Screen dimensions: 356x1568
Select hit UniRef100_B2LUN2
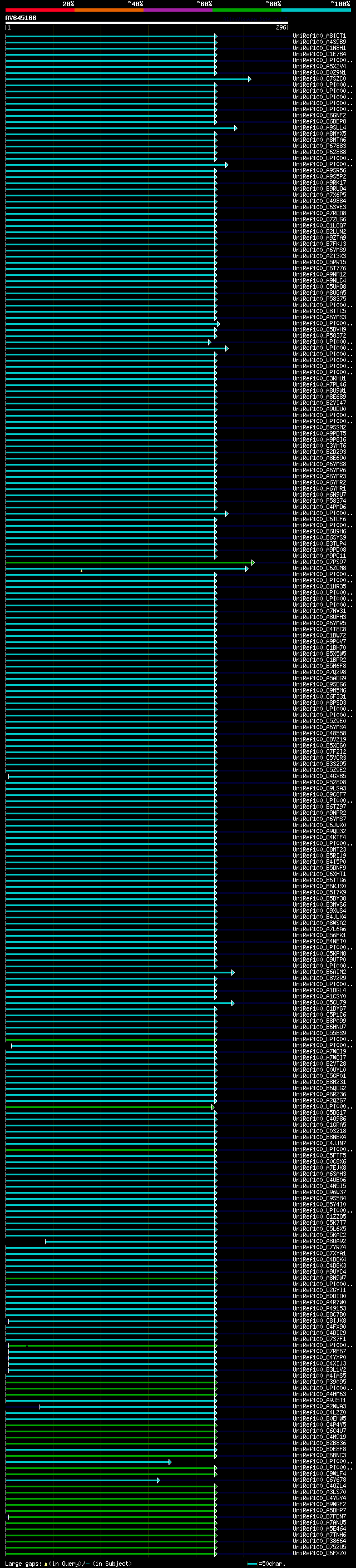[x=319, y=232]
